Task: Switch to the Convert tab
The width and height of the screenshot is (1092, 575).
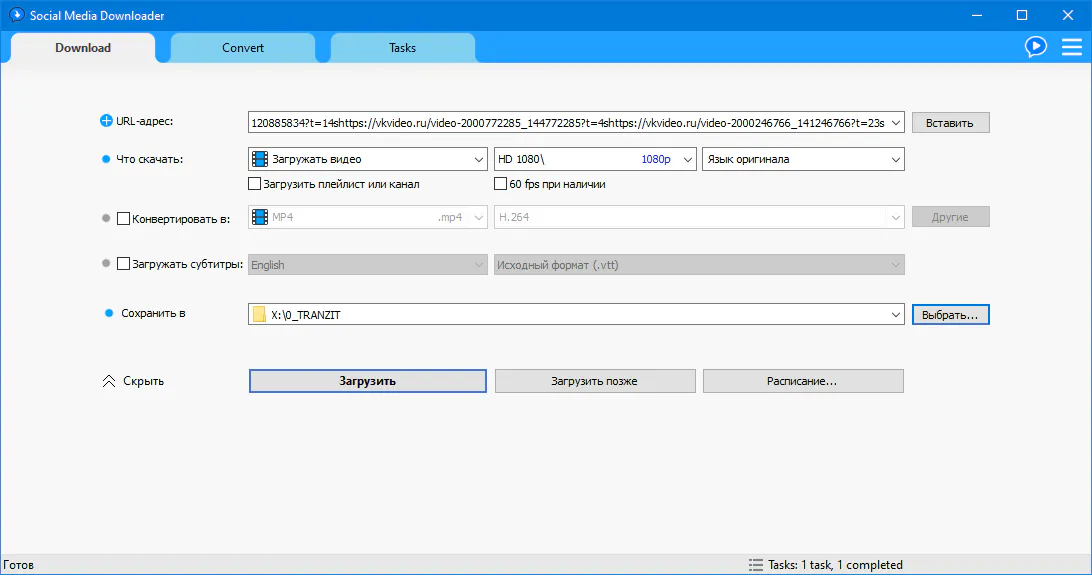Action: click(243, 48)
